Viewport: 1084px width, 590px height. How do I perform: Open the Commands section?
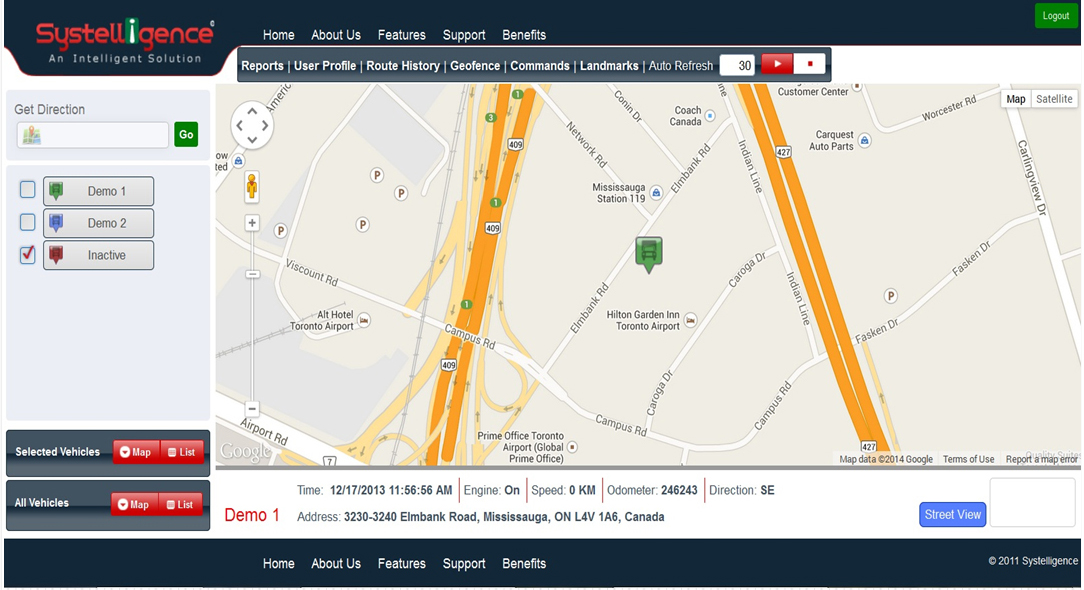click(x=540, y=66)
